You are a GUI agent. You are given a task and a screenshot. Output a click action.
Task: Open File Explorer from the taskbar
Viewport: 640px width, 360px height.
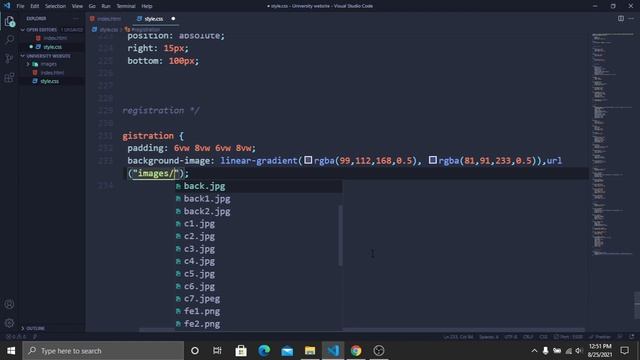(310, 351)
